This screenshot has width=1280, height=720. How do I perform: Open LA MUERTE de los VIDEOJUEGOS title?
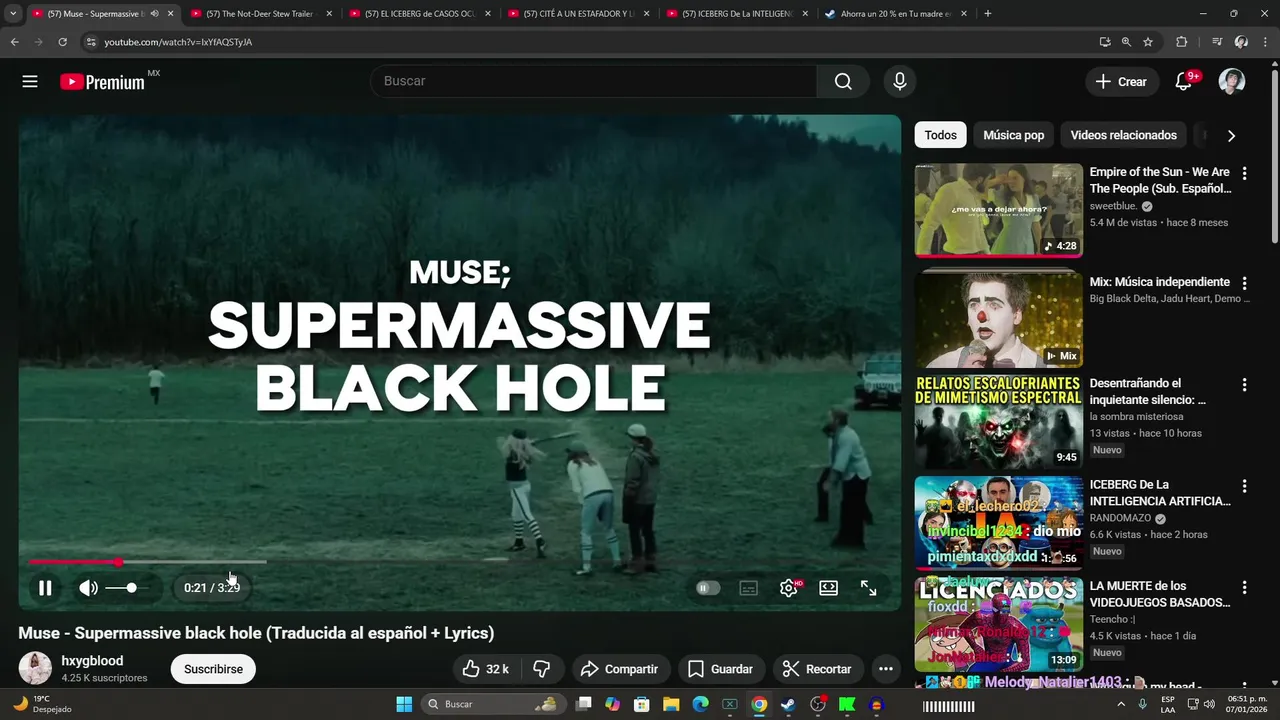(1160, 594)
